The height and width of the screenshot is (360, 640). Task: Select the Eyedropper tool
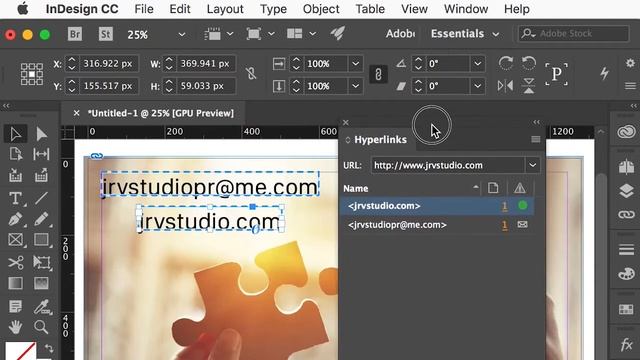(x=41, y=306)
